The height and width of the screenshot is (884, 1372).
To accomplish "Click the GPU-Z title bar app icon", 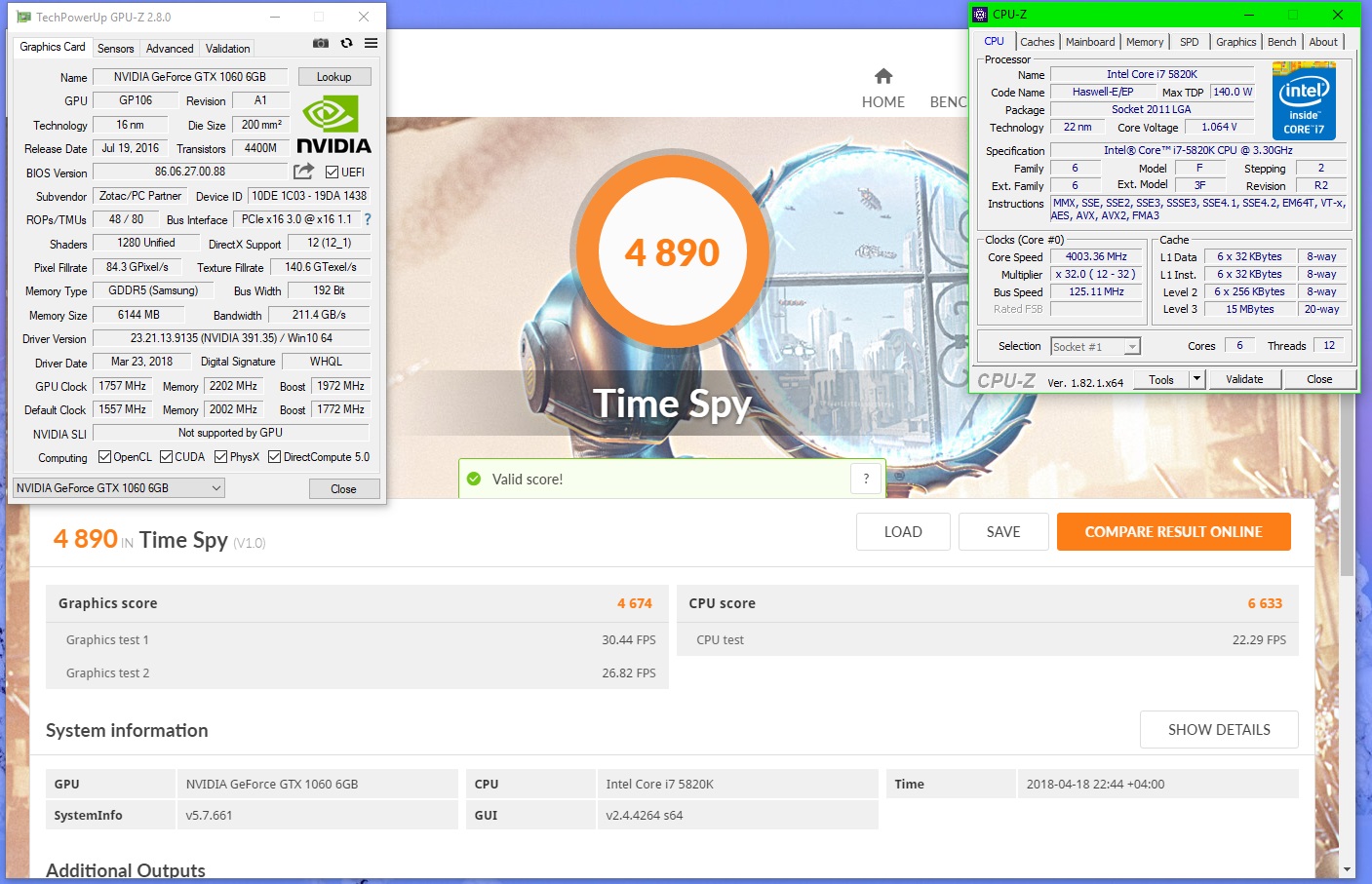I will [x=23, y=17].
